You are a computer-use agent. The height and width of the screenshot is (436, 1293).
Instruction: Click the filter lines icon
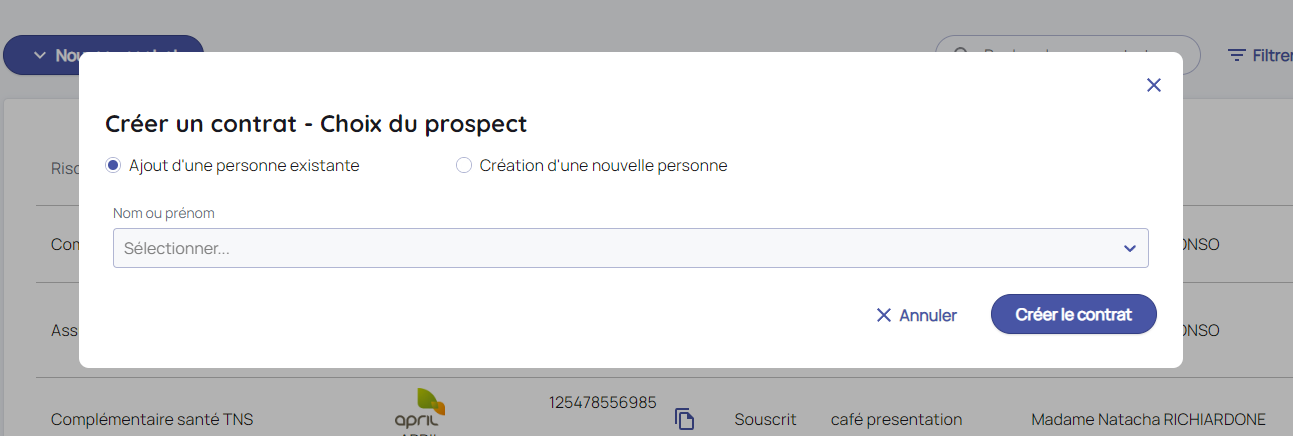coord(1237,56)
